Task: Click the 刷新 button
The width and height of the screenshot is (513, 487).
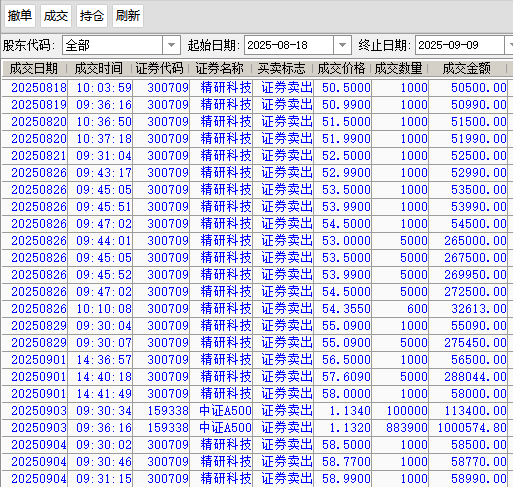Action: click(x=128, y=16)
